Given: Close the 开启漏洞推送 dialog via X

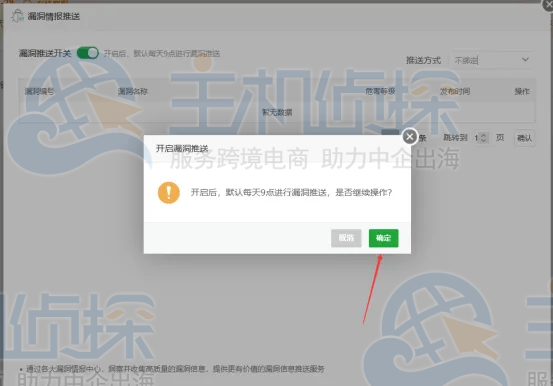Looking at the screenshot, I should coord(410,137).
